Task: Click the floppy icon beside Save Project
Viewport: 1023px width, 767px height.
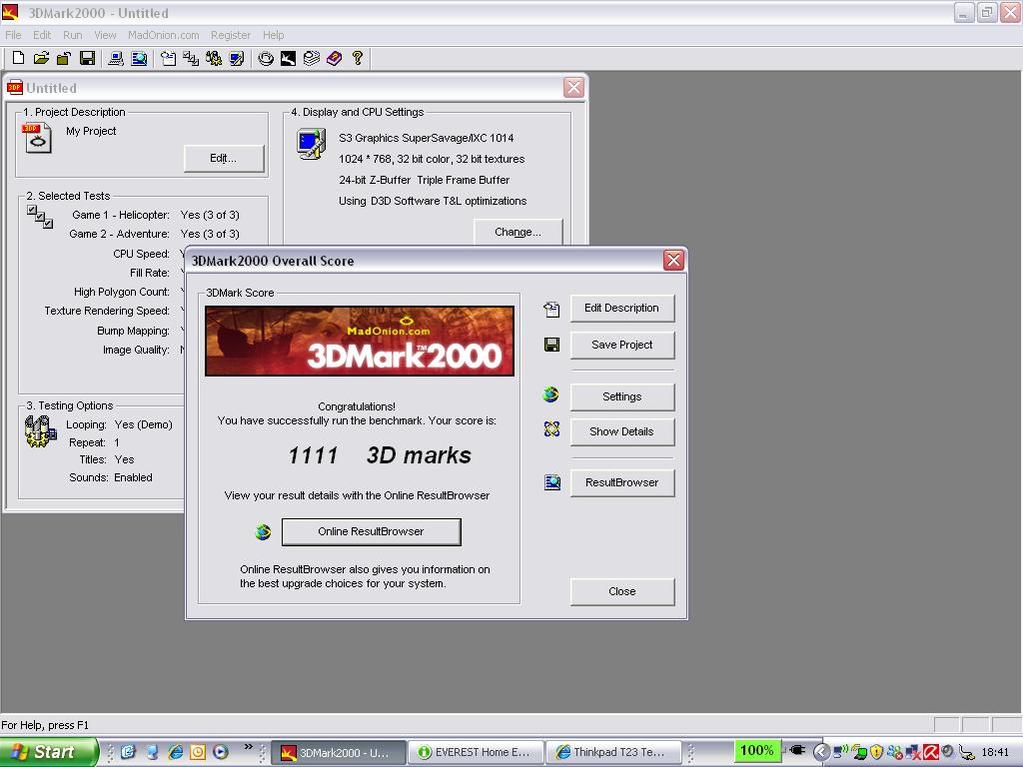Action: (551, 345)
